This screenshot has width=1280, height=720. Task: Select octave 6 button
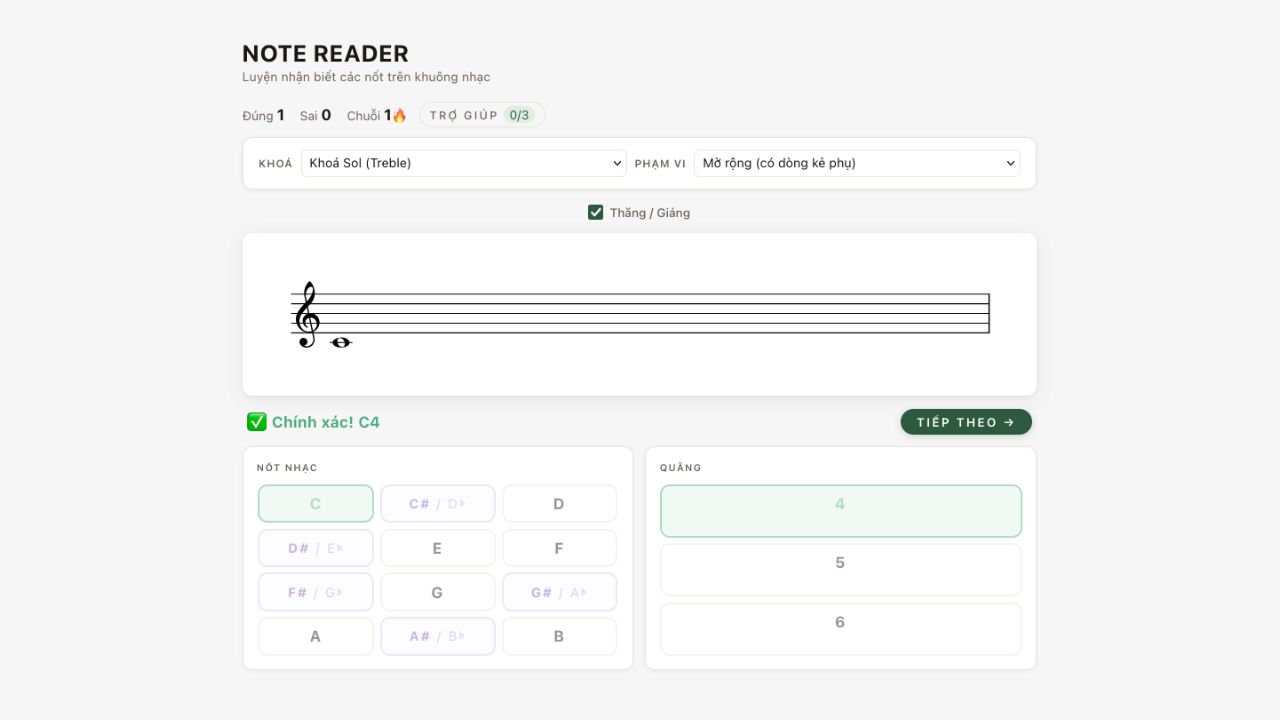coord(841,629)
